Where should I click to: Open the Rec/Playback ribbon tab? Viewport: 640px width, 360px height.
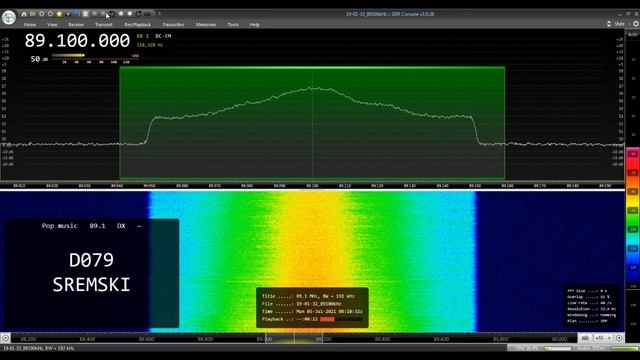click(x=138, y=25)
